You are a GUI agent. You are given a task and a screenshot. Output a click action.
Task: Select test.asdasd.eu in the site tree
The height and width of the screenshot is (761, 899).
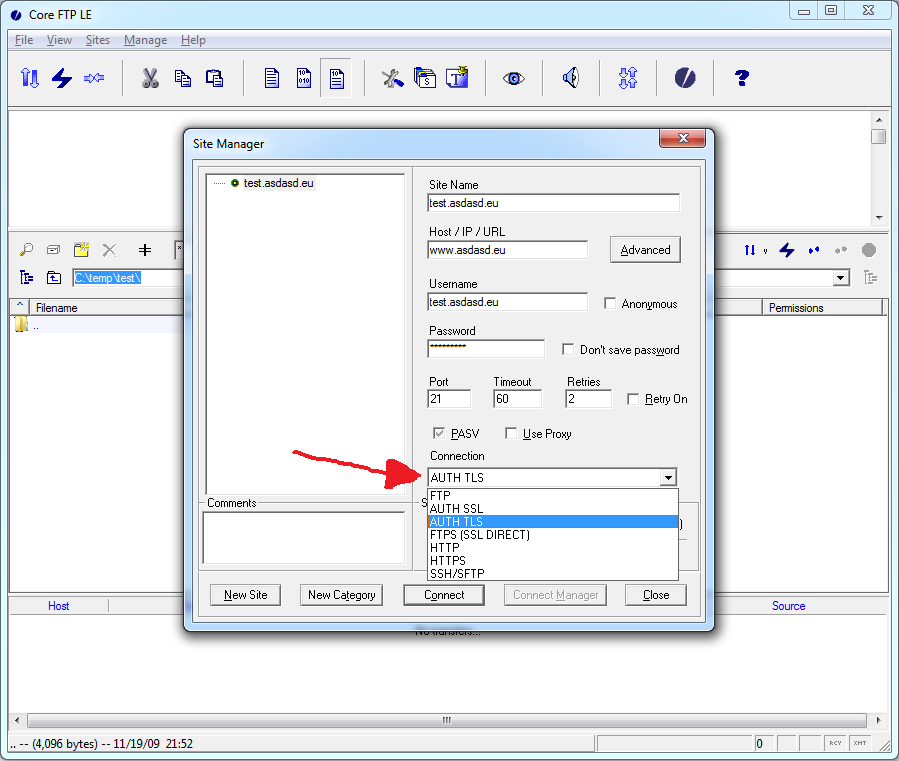pos(279,183)
